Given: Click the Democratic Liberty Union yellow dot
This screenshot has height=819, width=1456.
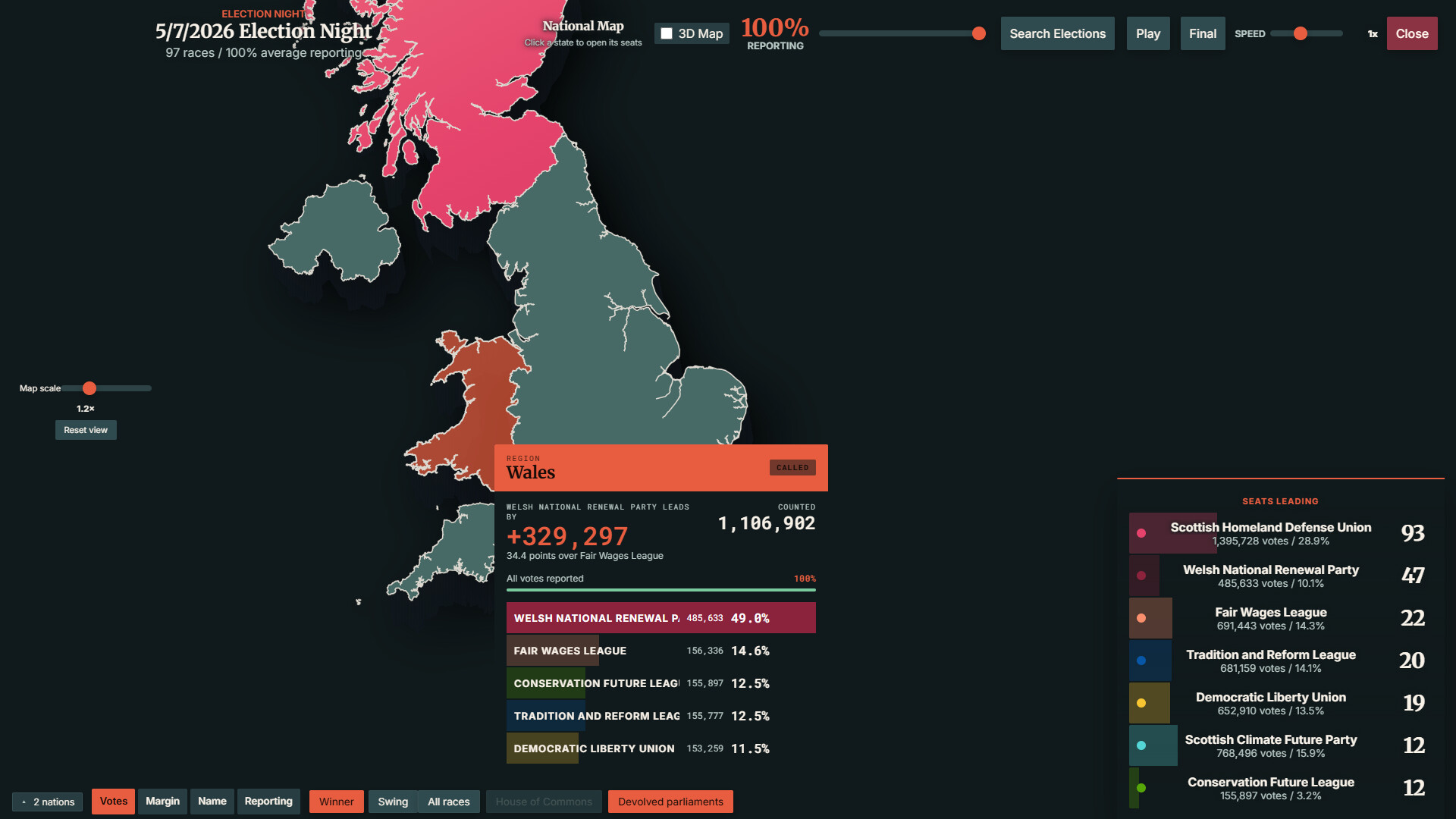Looking at the screenshot, I should click(x=1141, y=703).
